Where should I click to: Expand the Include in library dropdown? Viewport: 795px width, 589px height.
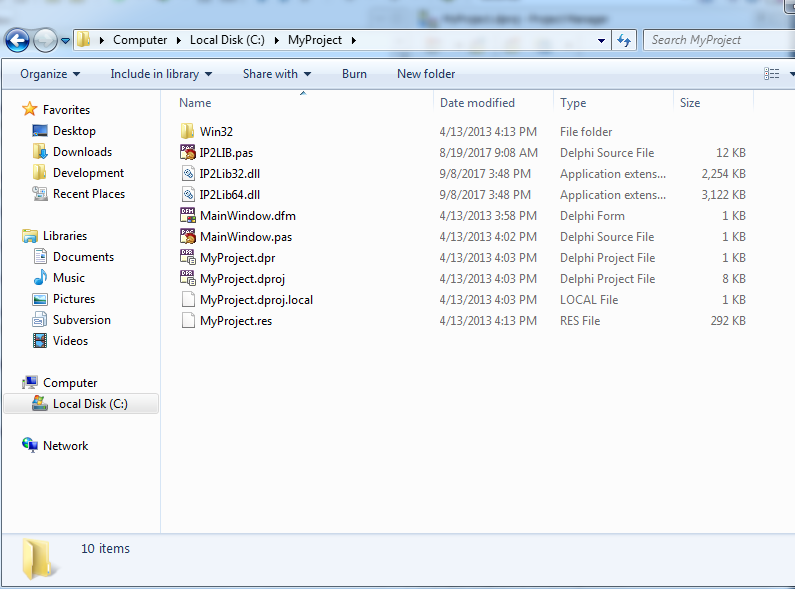pos(160,74)
